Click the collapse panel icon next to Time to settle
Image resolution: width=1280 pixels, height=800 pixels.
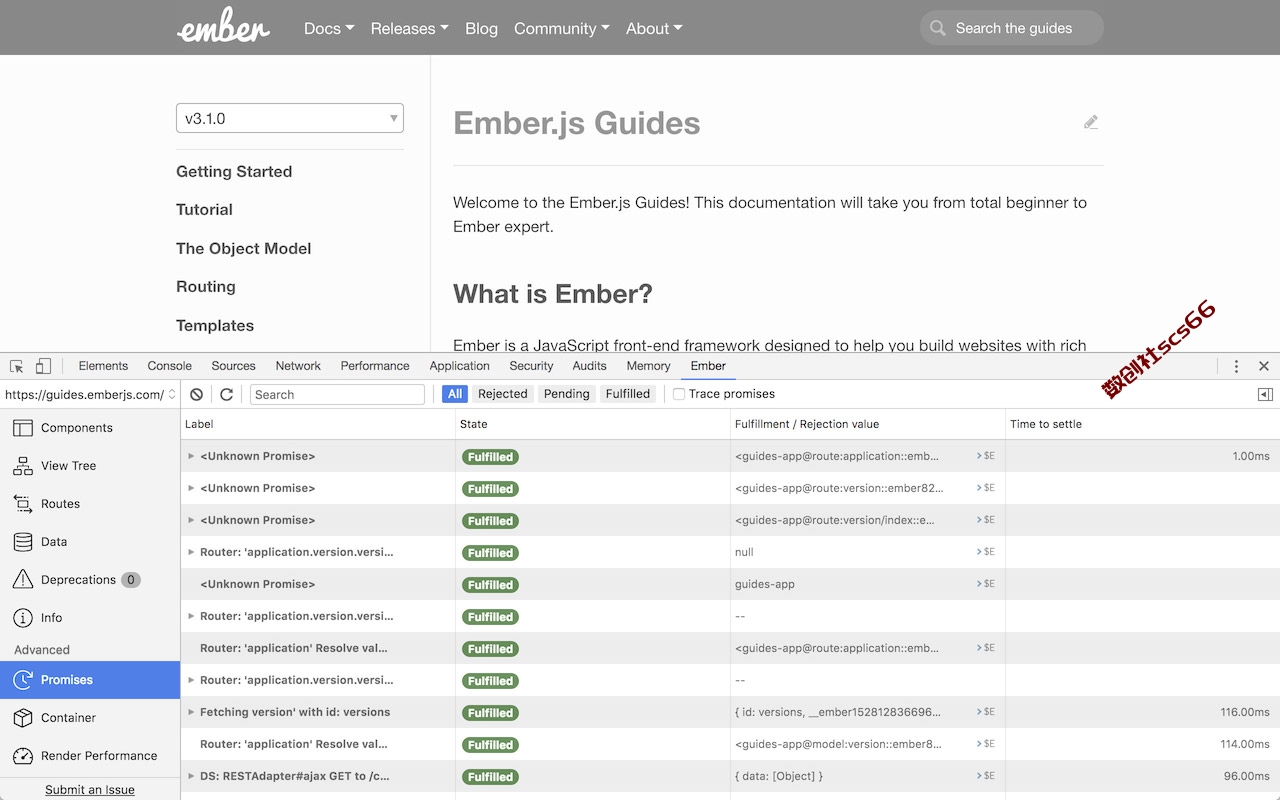tap(1265, 394)
